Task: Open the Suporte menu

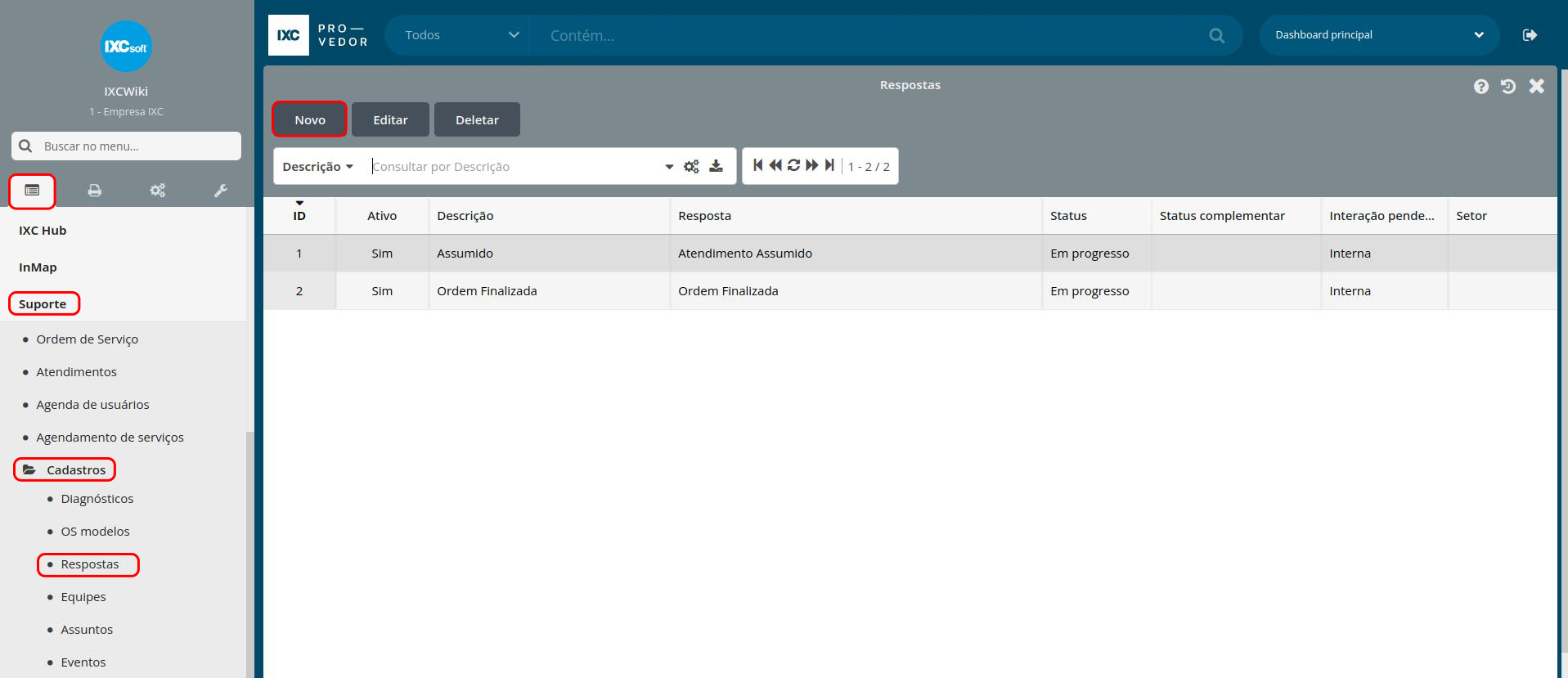Action: (43, 304)
